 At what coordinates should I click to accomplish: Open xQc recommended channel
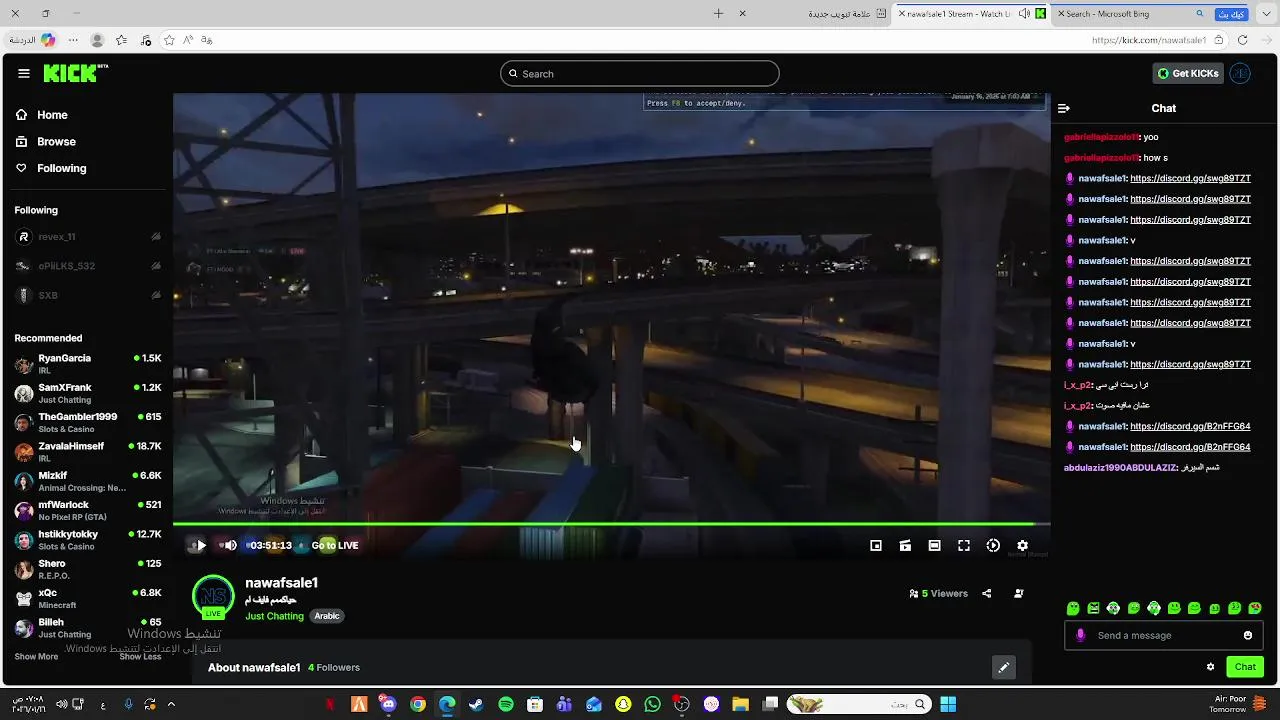[x=88, y=598]
